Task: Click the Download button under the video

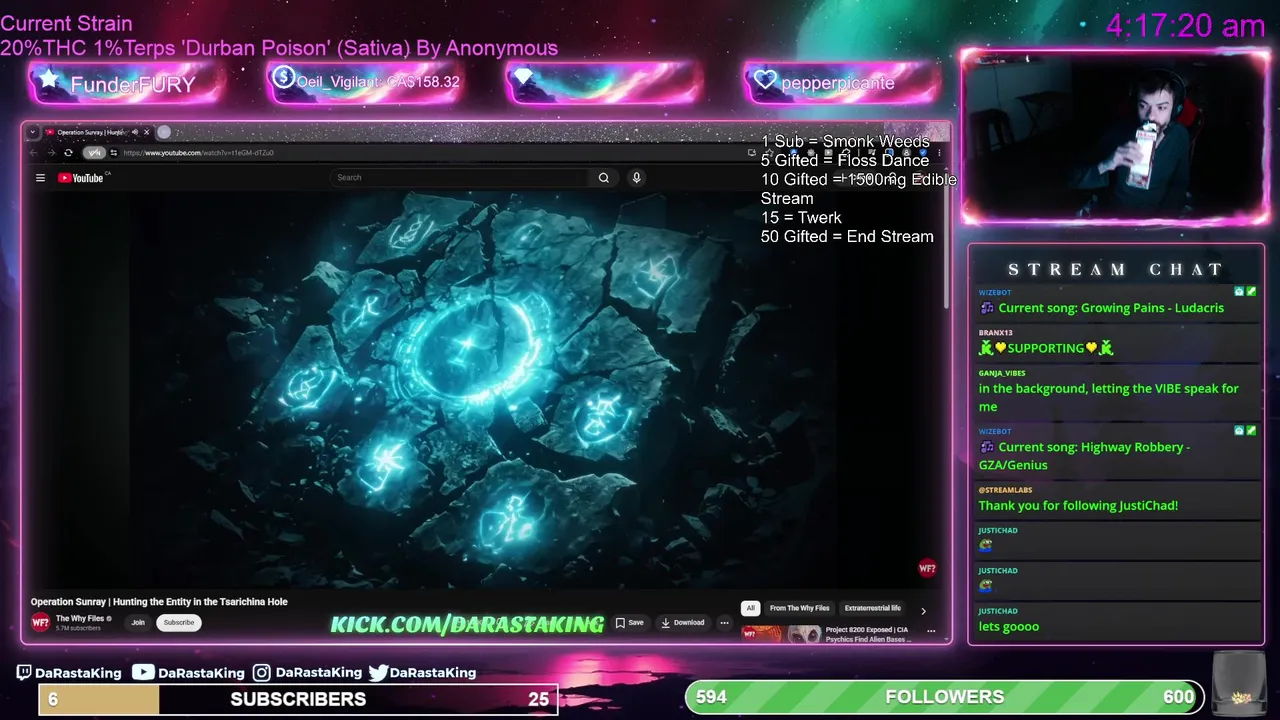Action: [682, 622]
